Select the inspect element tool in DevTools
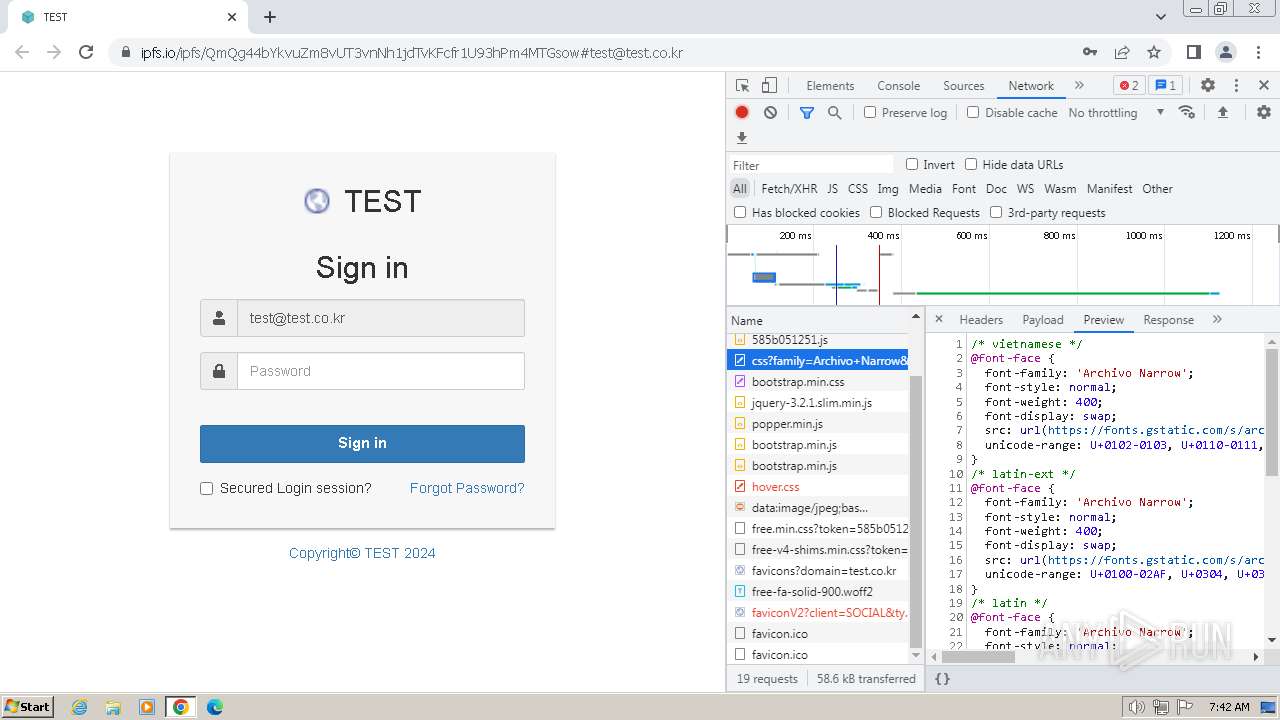The height and width of the screenshot is (720, 1280). tap(742, 86)
